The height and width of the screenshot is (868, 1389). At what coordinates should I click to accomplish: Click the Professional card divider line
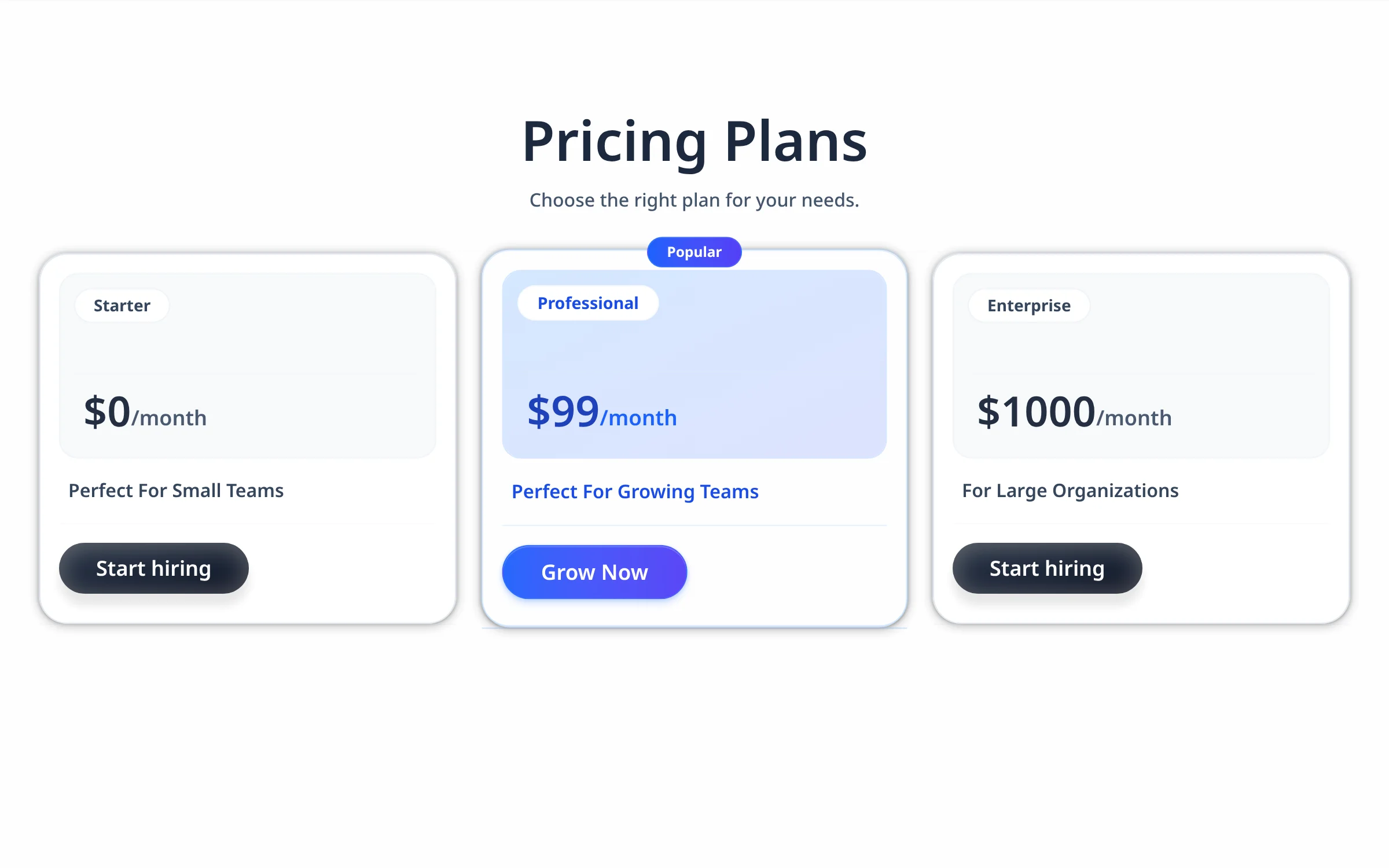click(x=694, y=525)
